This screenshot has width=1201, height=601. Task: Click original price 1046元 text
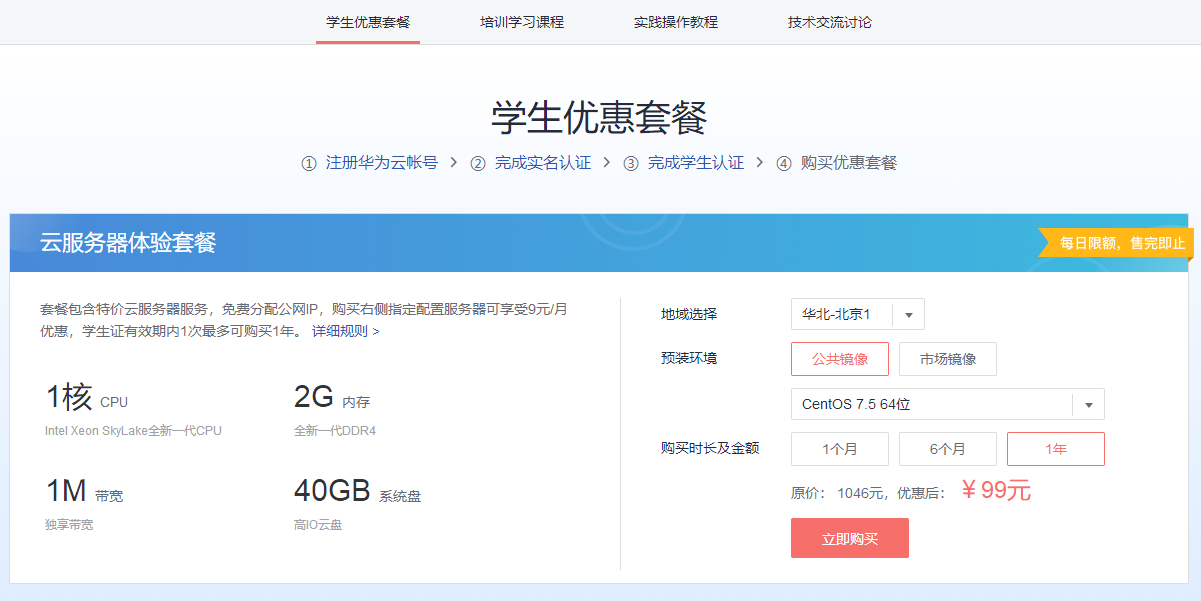pos(861,492)
